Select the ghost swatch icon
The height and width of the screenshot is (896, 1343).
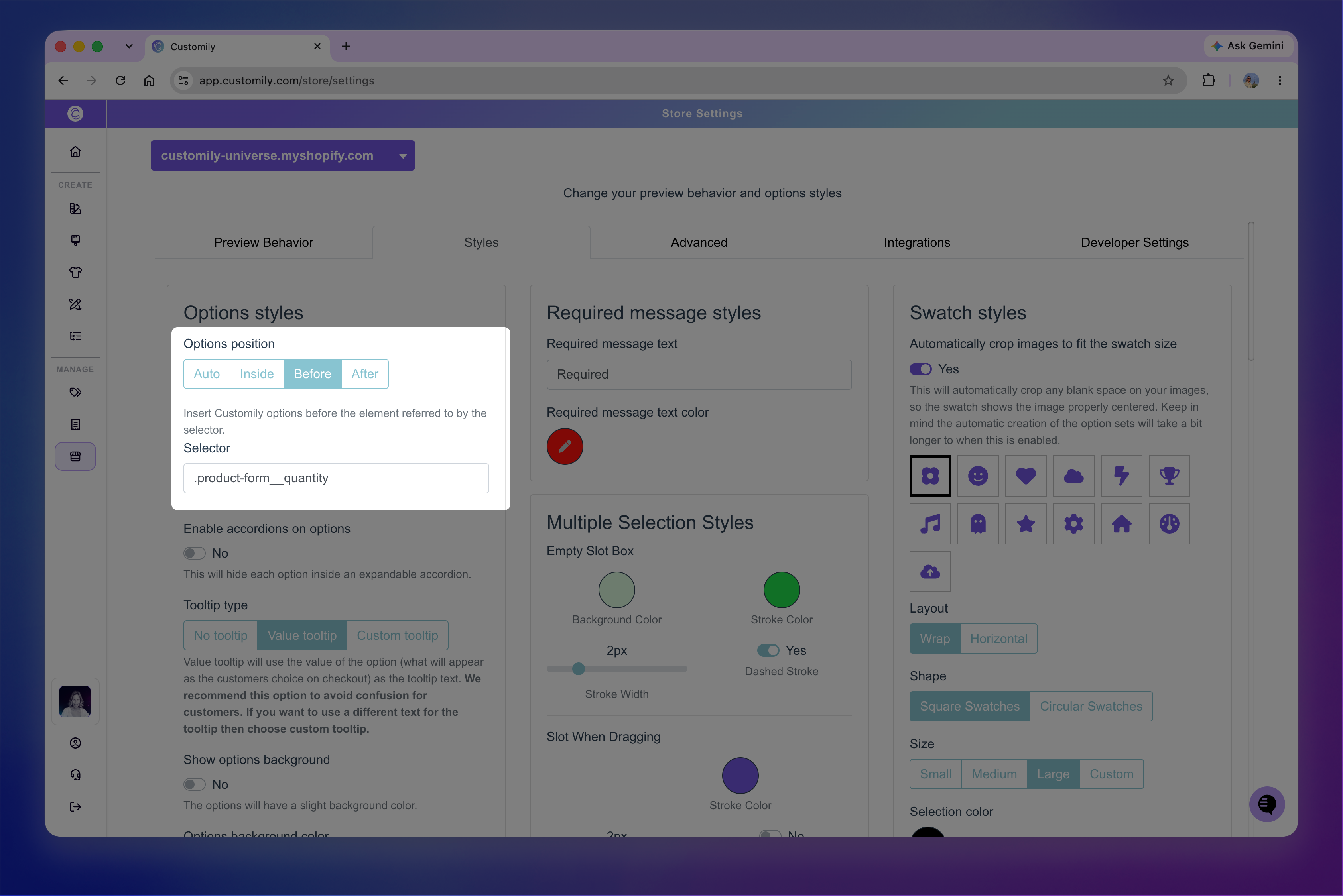pos(978,523)
